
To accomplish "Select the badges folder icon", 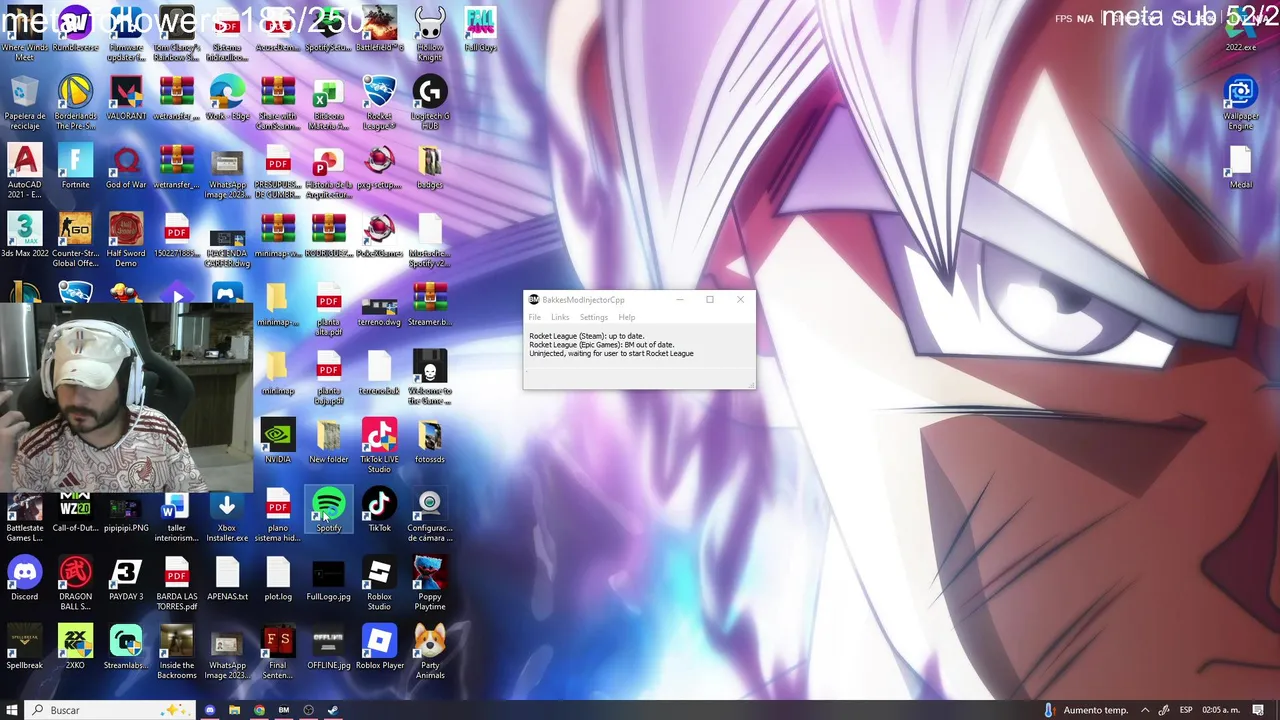I will [430, 166].
